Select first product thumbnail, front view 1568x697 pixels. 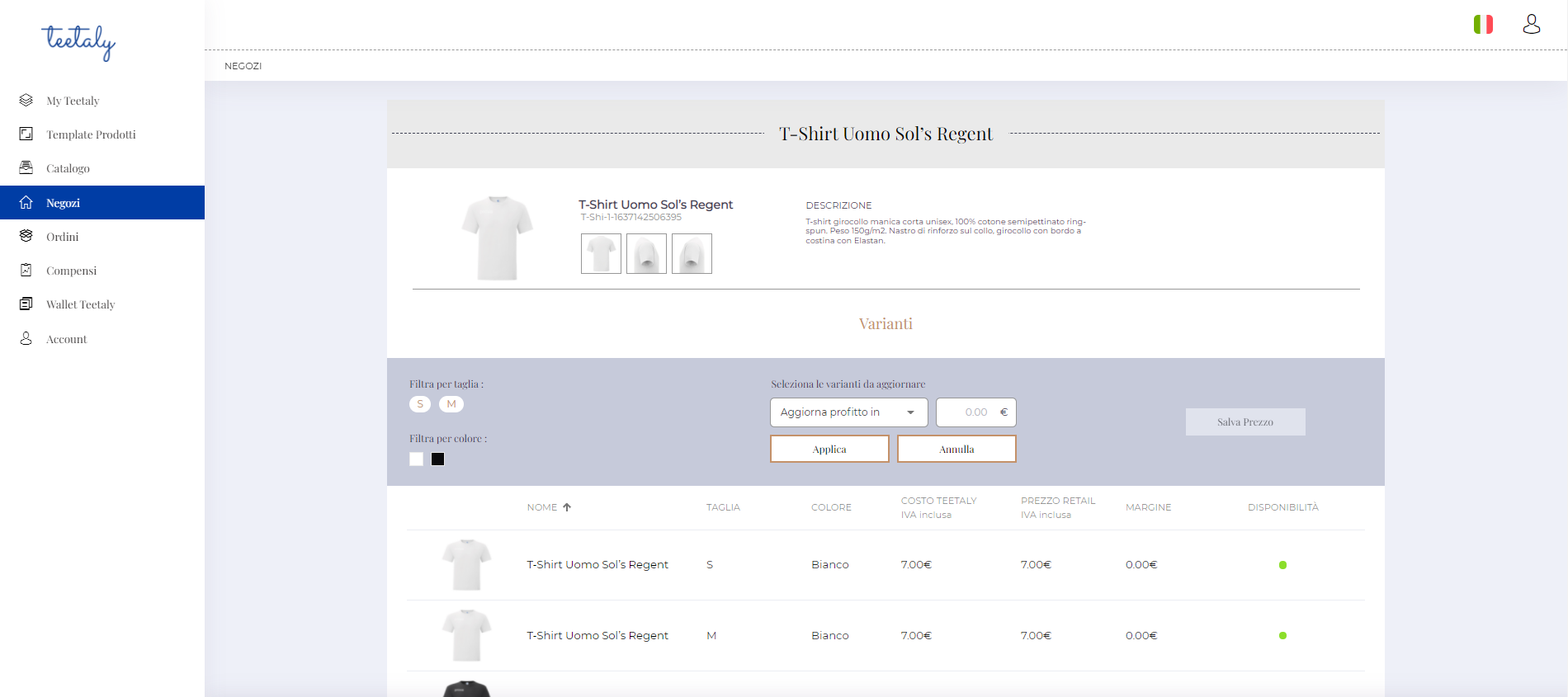coord(601,253)
